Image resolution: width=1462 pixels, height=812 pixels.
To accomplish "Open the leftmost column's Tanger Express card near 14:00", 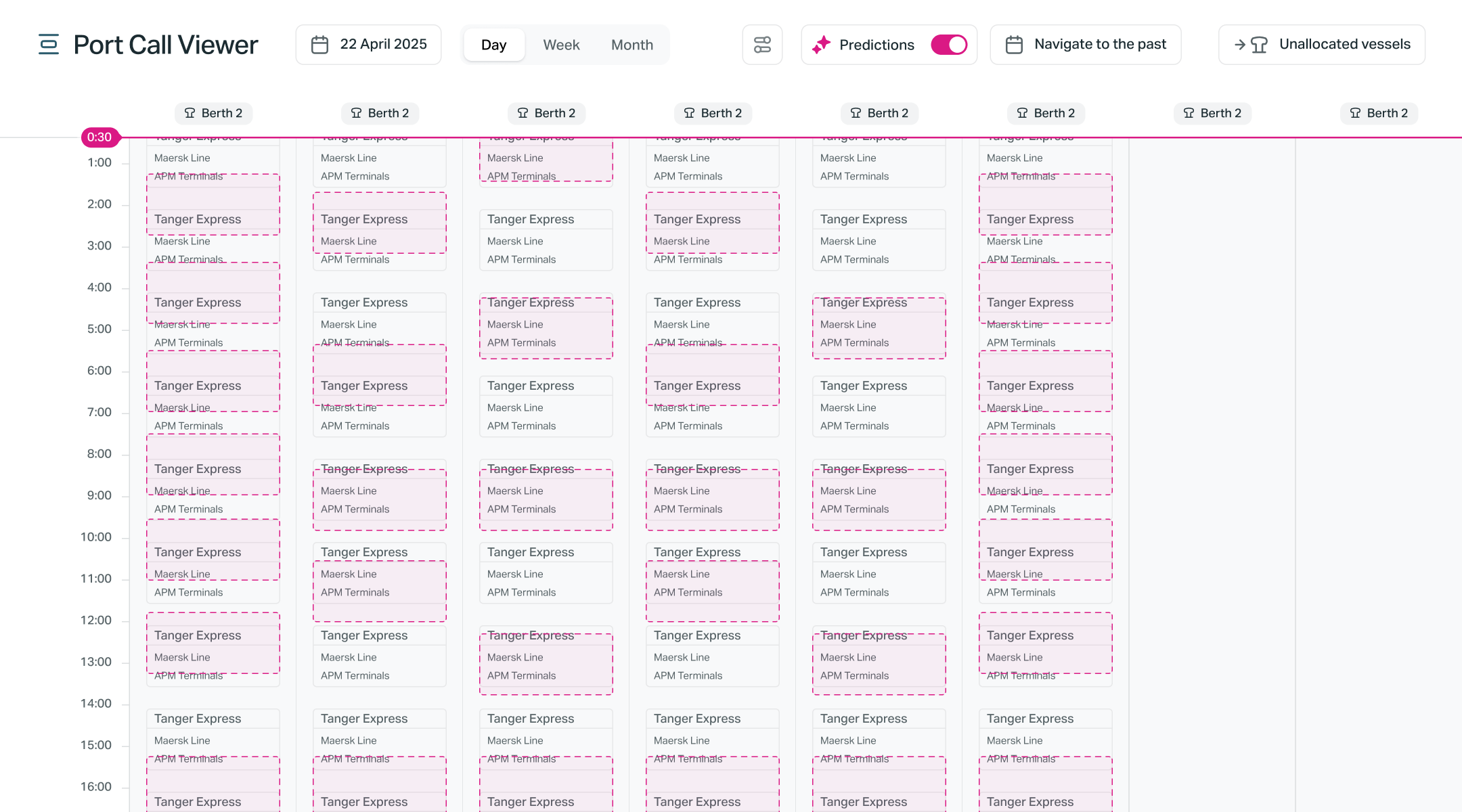I will click(x=213, y=740).
